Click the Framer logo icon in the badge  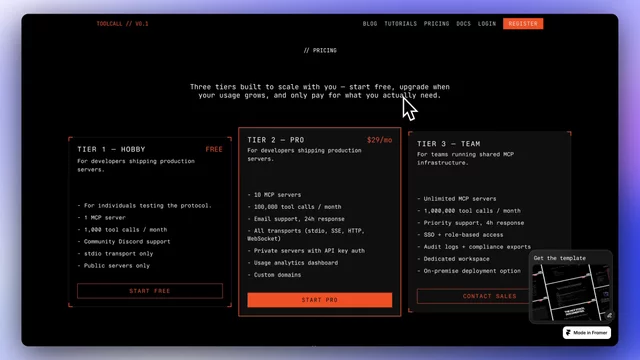tap(568, 333)
